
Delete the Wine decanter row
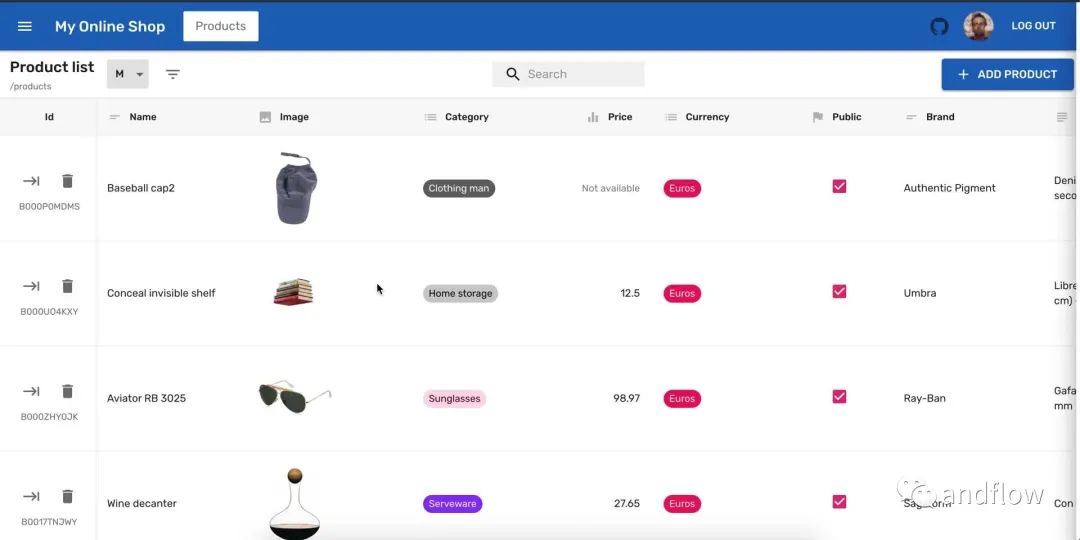click(x=68, y=496)
